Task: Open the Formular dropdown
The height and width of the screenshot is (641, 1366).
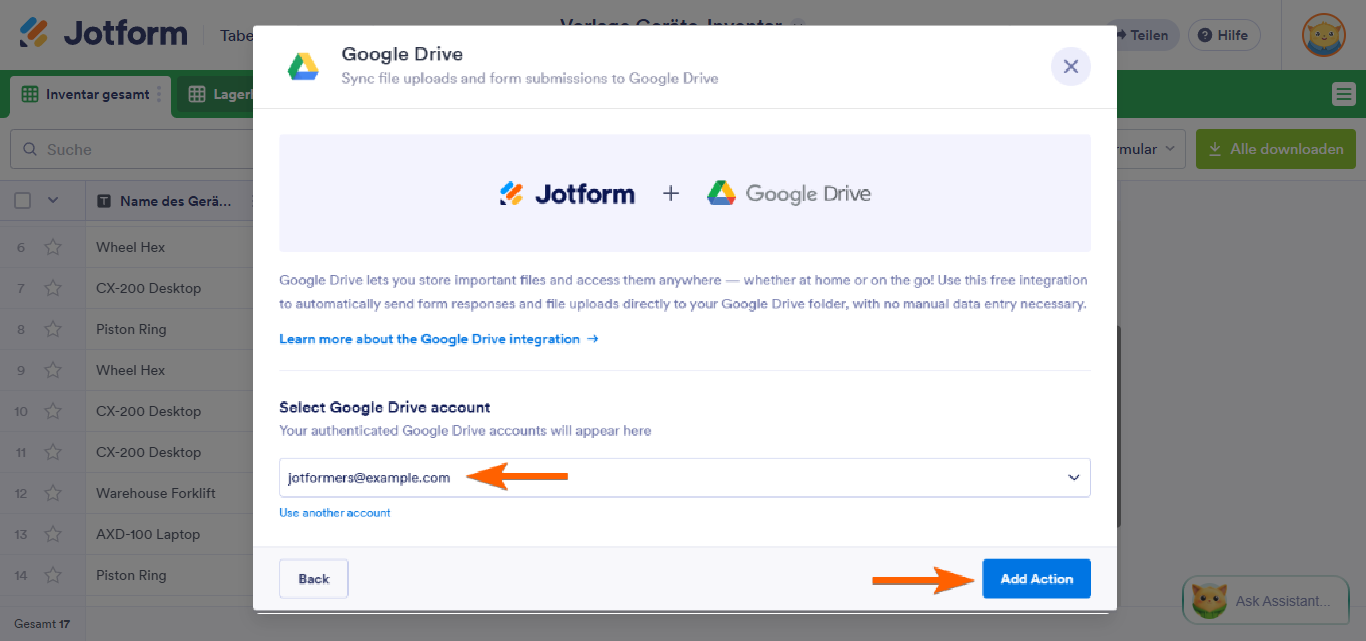Action: click(x=1152, y=148)
